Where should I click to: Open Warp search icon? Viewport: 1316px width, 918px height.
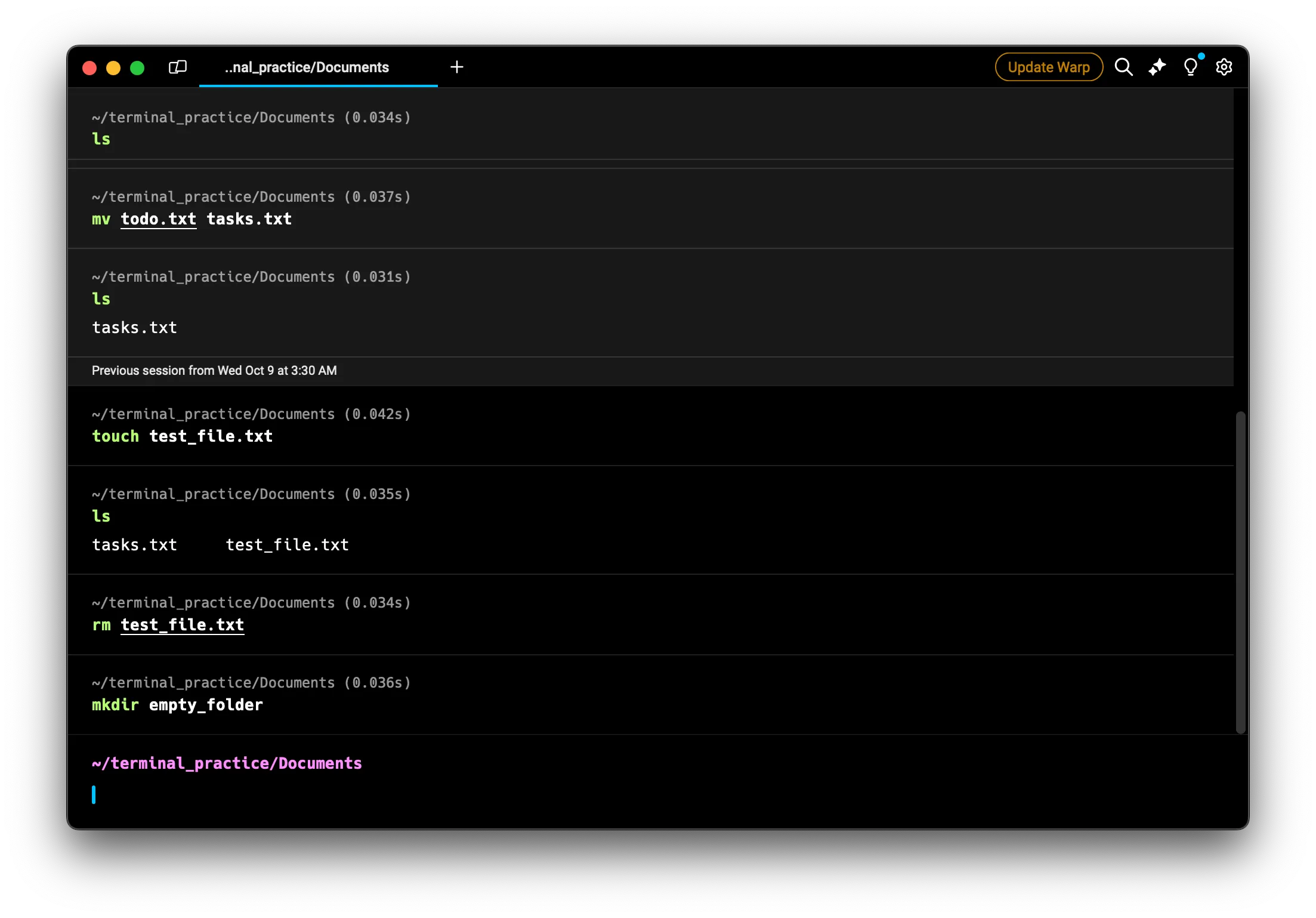click(1123, 67)
